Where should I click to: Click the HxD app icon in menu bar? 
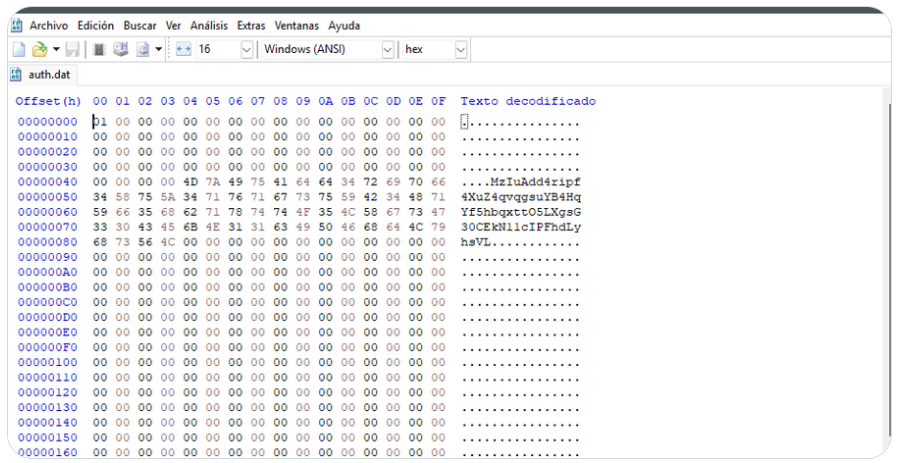[x=16, y=25]
